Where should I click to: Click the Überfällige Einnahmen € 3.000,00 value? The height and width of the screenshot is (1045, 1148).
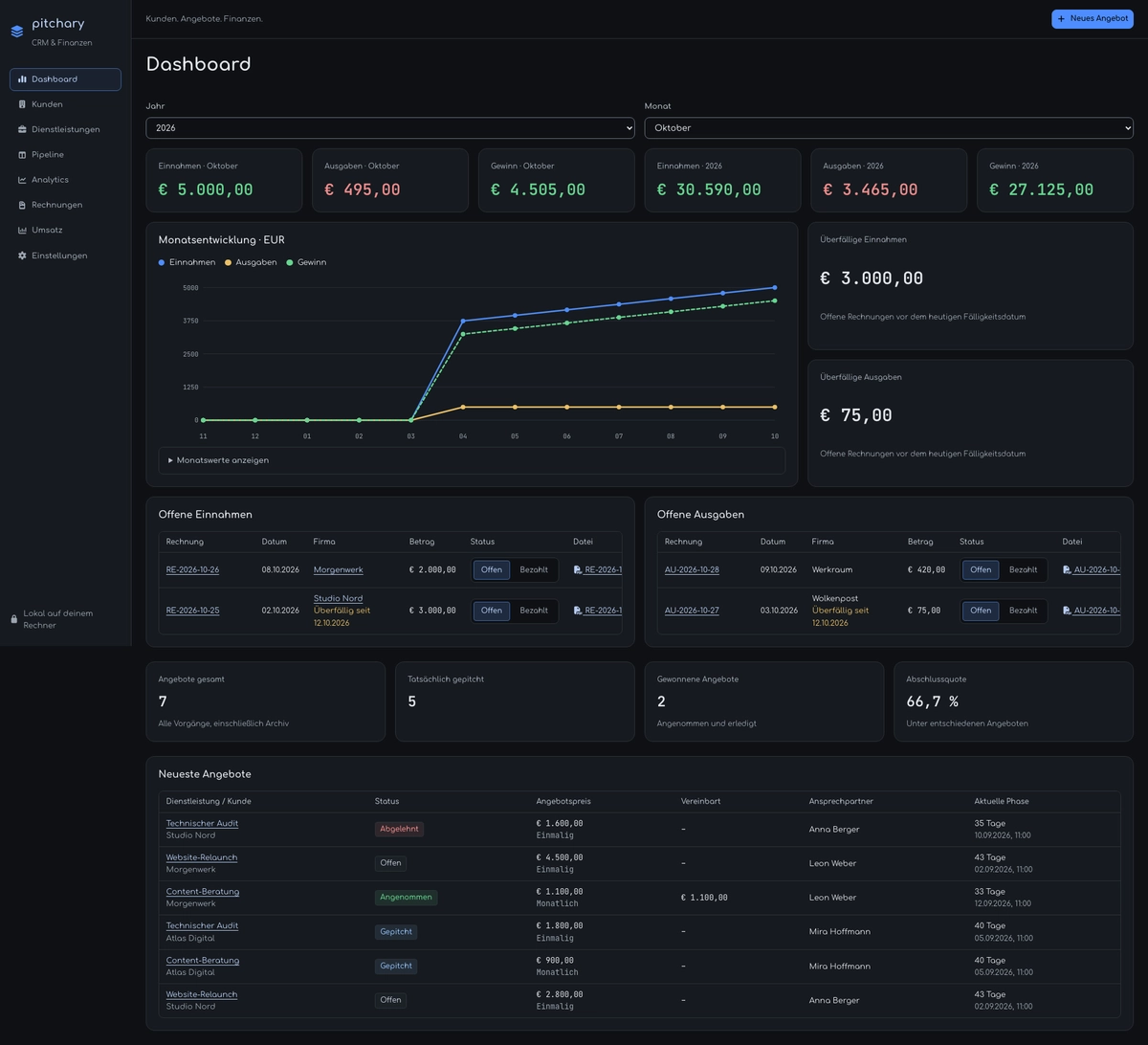[872, 278]
